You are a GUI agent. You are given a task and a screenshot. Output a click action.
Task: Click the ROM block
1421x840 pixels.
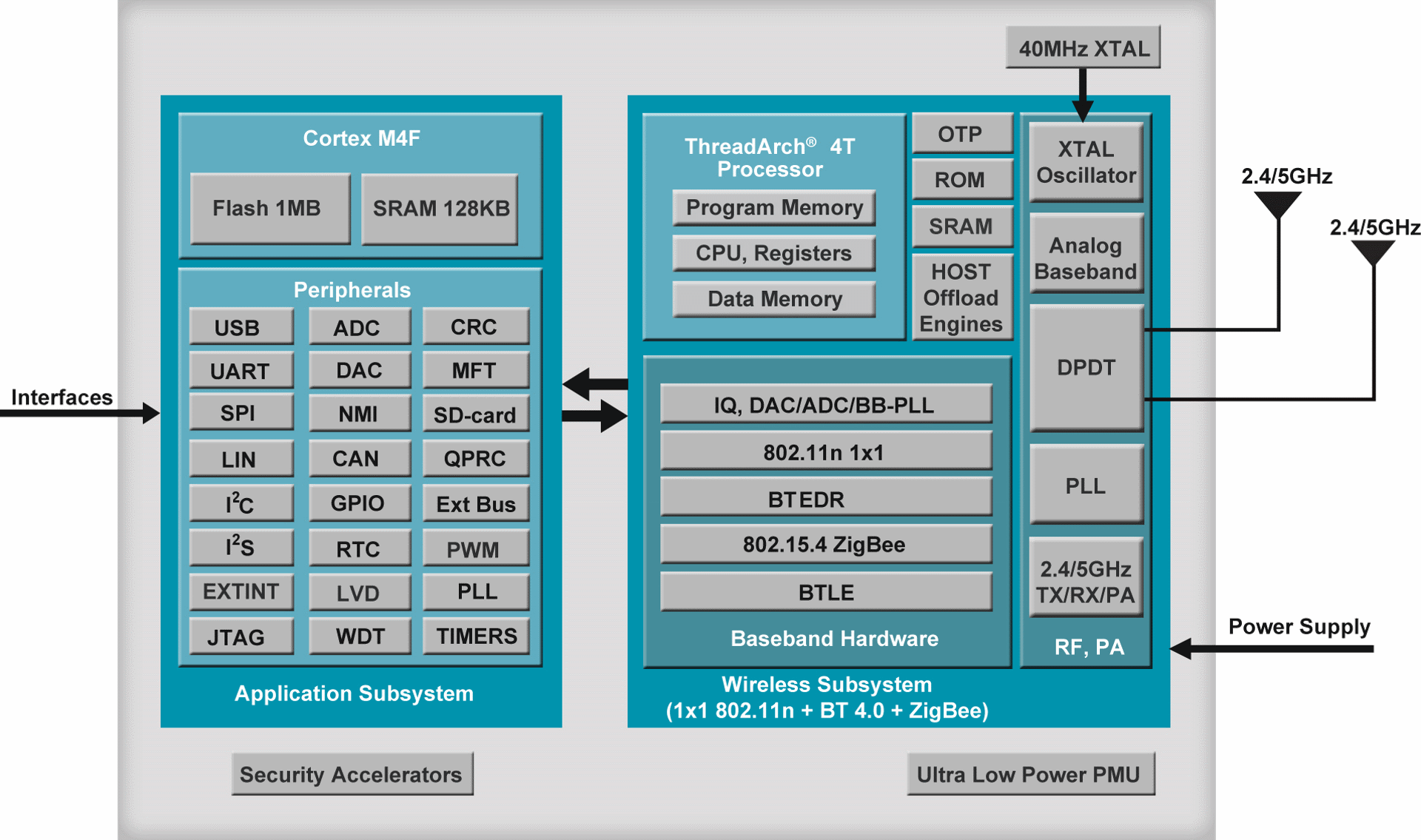pos(962,180)
